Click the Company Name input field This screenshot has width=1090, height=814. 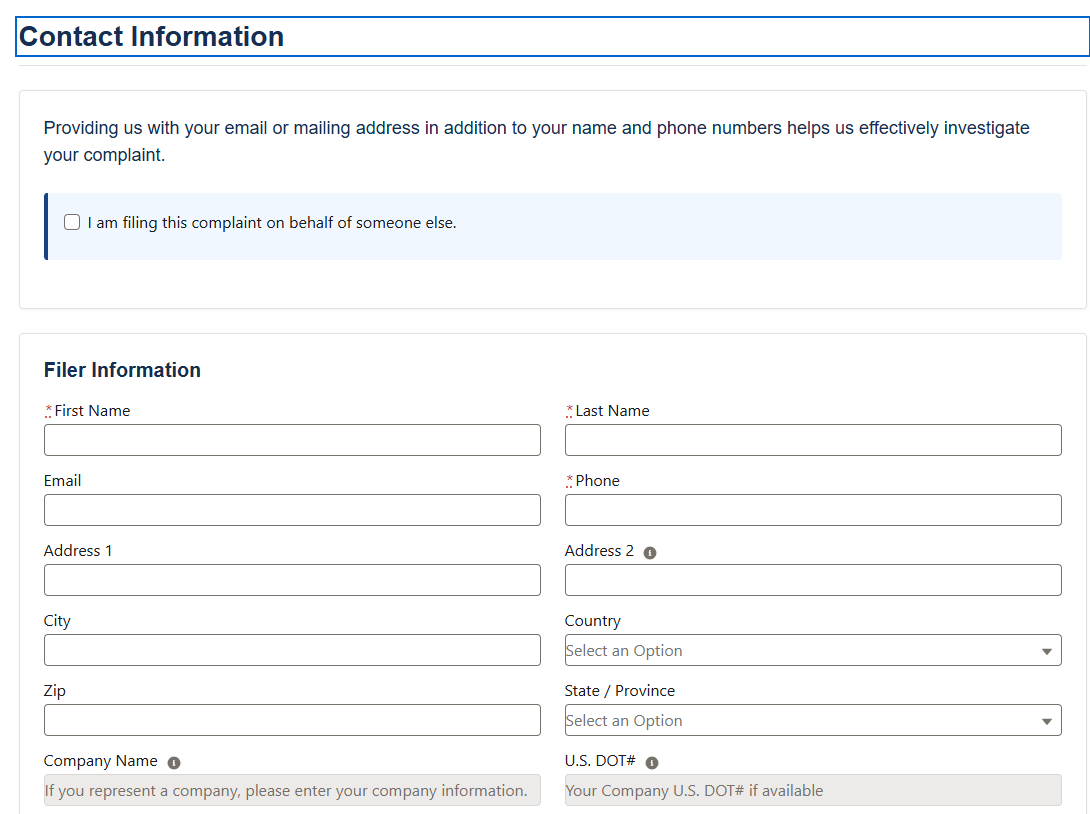[292, 790]
